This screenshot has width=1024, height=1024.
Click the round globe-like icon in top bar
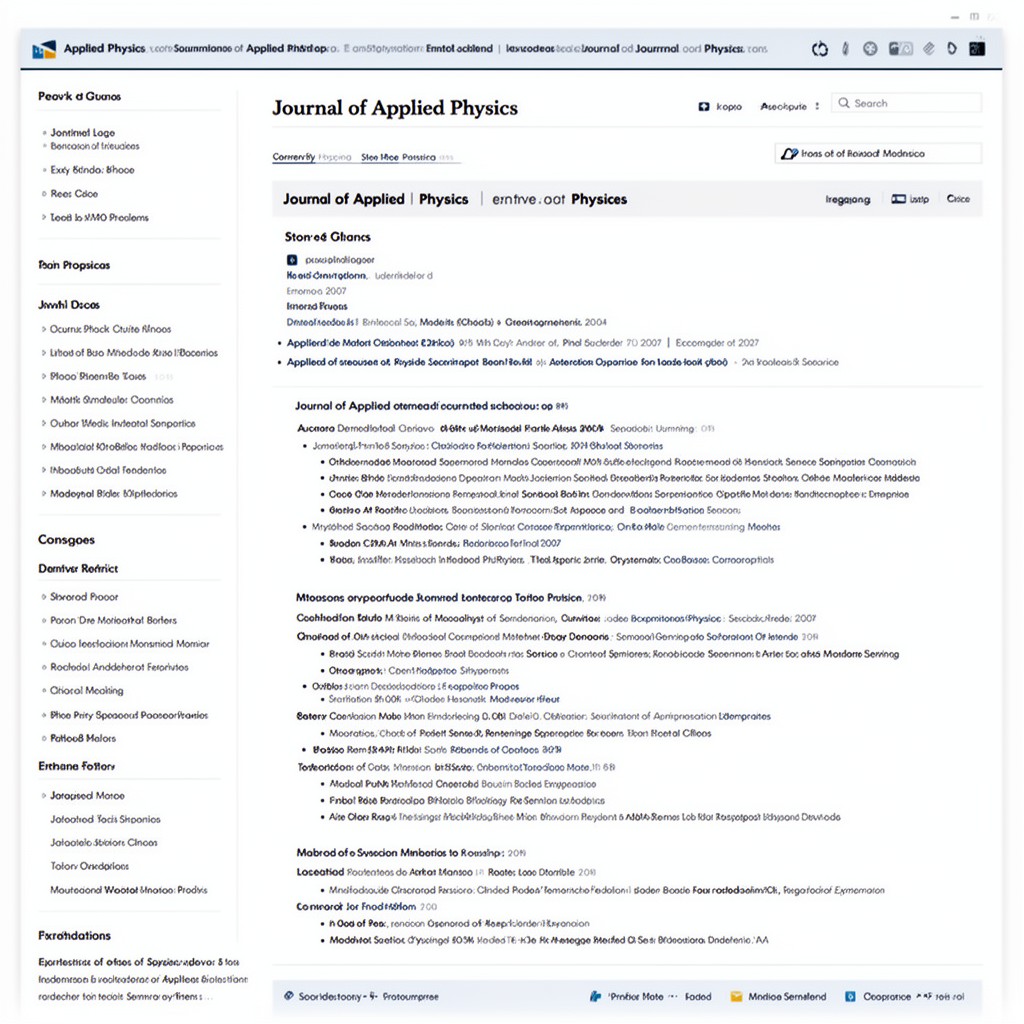click(870, 48)
